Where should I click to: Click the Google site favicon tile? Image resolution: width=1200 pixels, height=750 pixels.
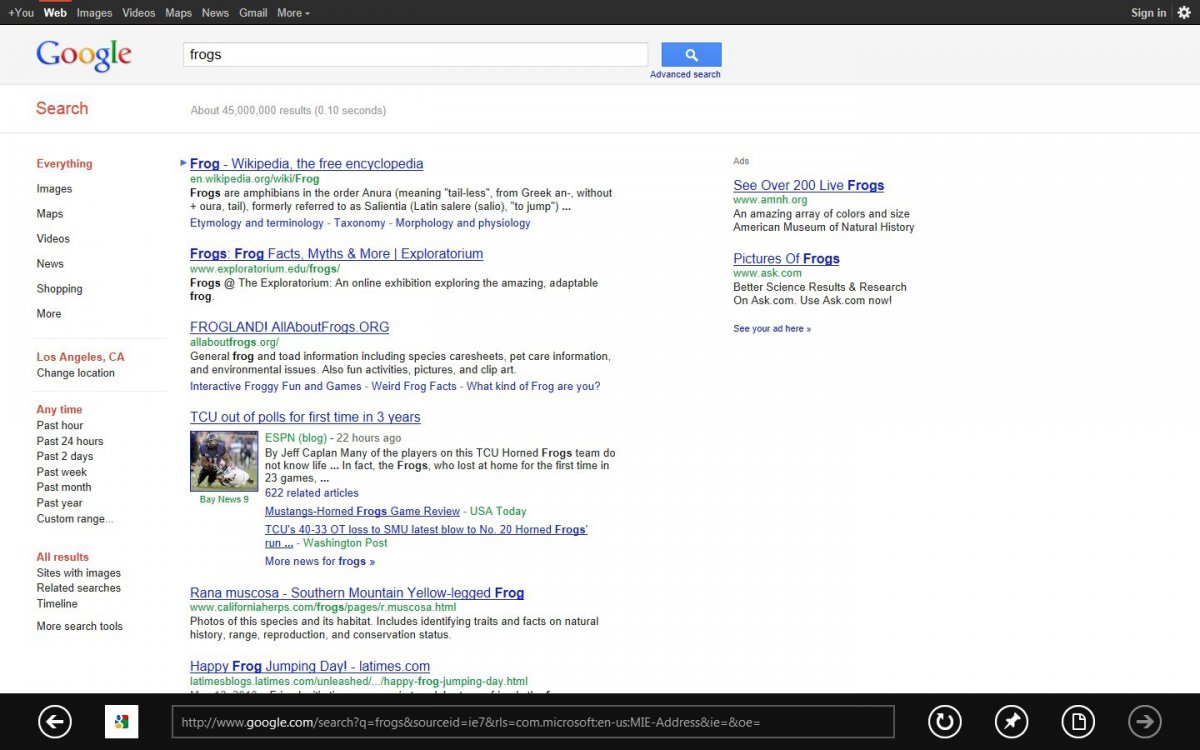coord(121,721)
